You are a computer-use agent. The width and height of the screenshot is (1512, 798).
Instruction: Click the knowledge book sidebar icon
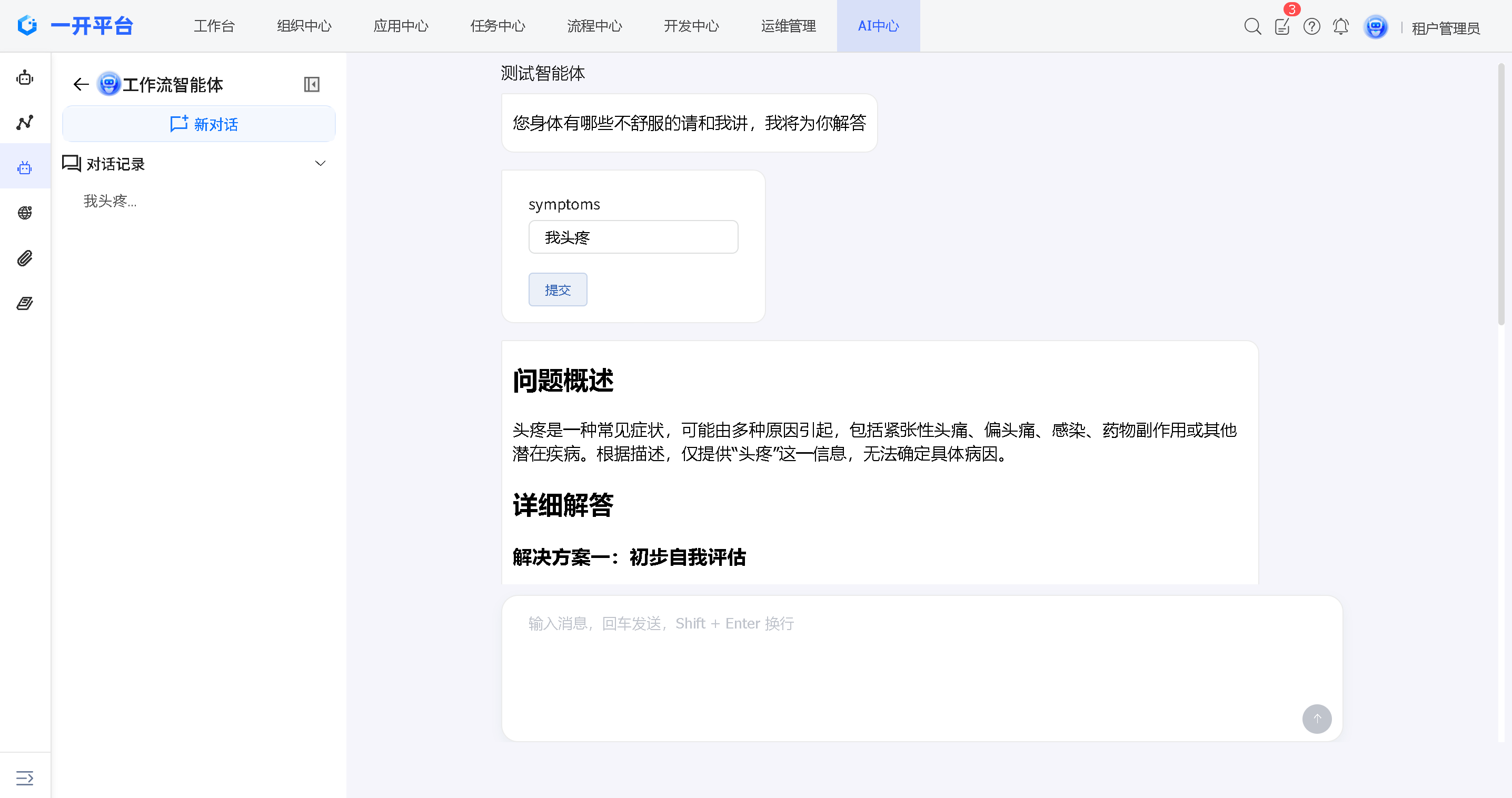pos(25,303)
